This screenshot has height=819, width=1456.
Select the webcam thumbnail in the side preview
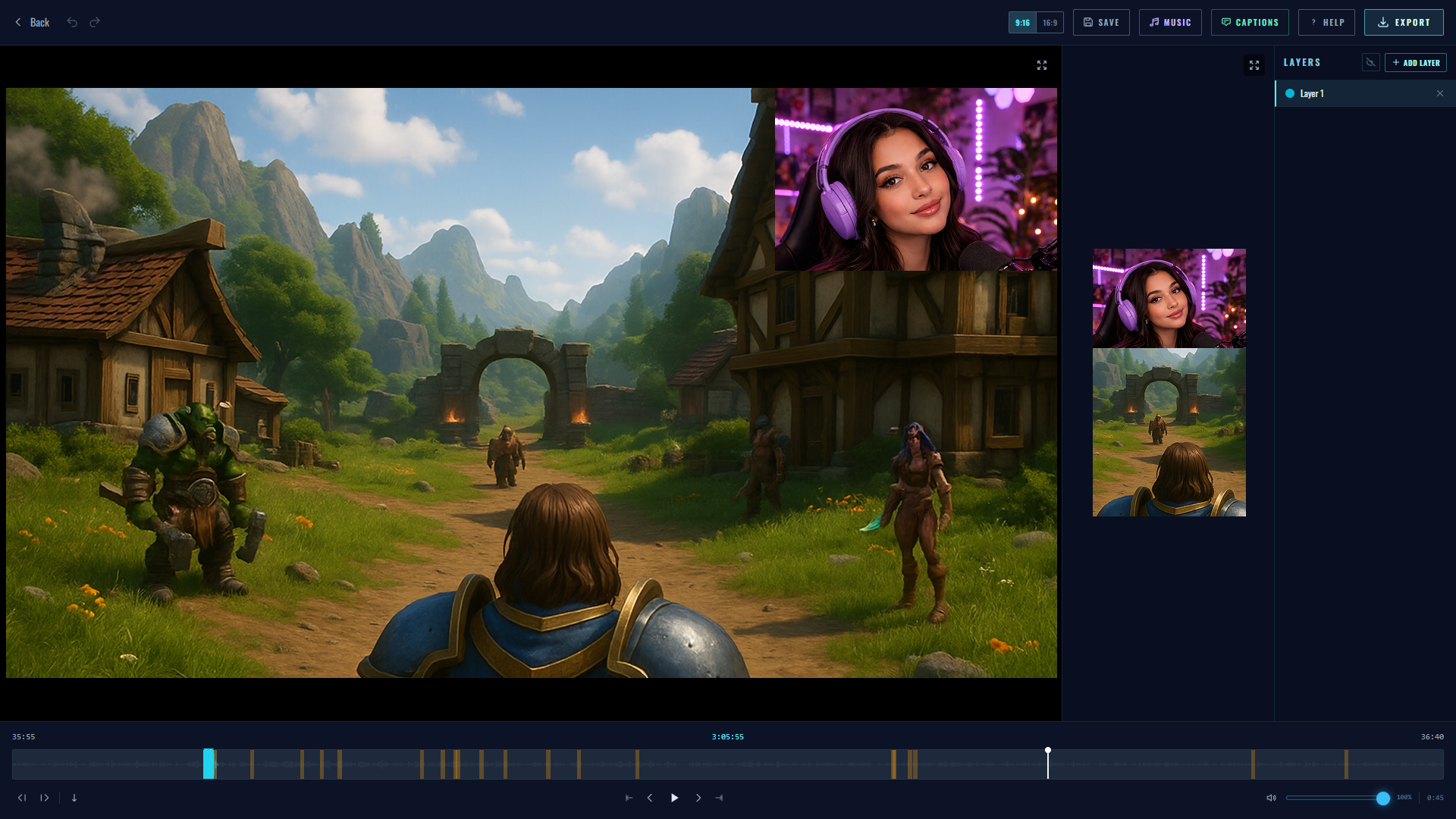[1169, 297]
